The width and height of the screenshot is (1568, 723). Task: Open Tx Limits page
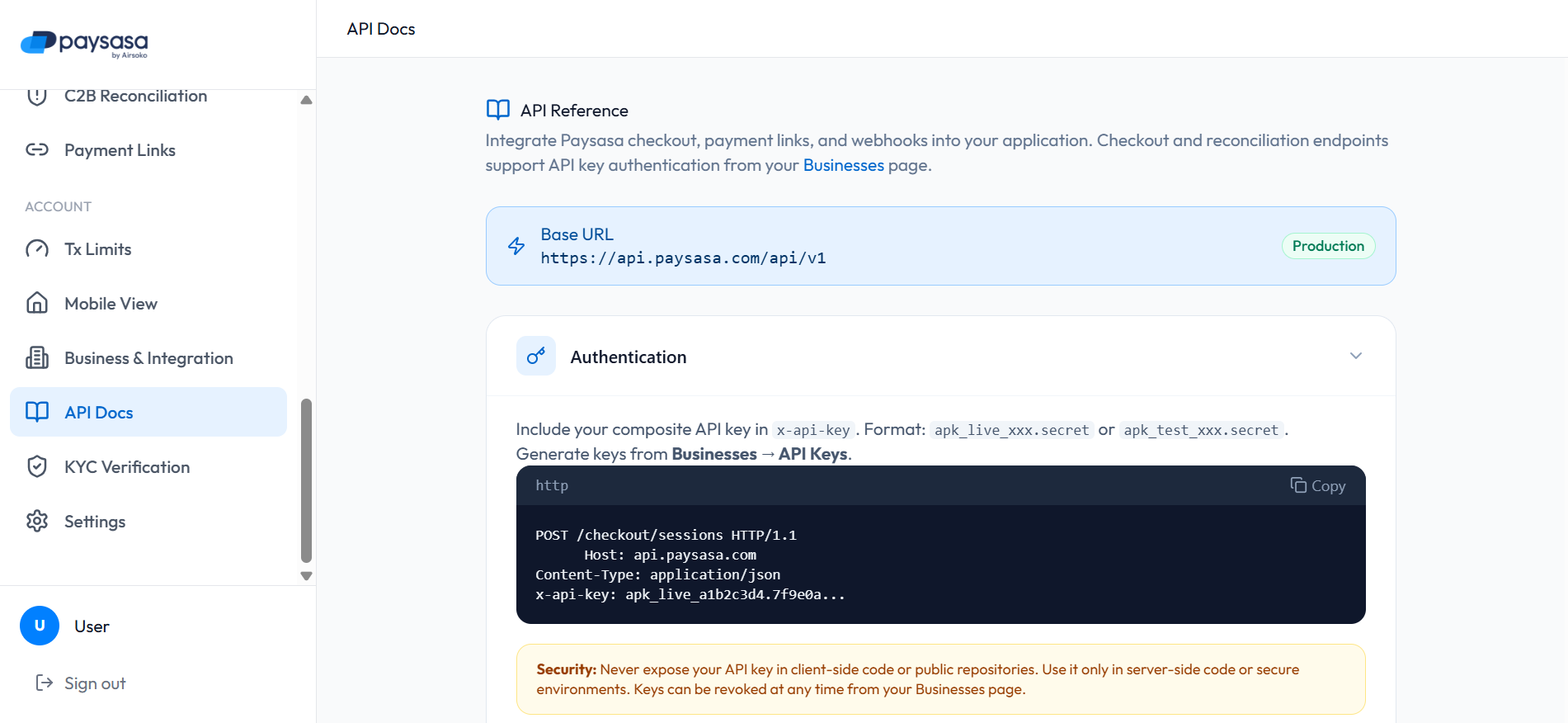(x=148, y=249)
